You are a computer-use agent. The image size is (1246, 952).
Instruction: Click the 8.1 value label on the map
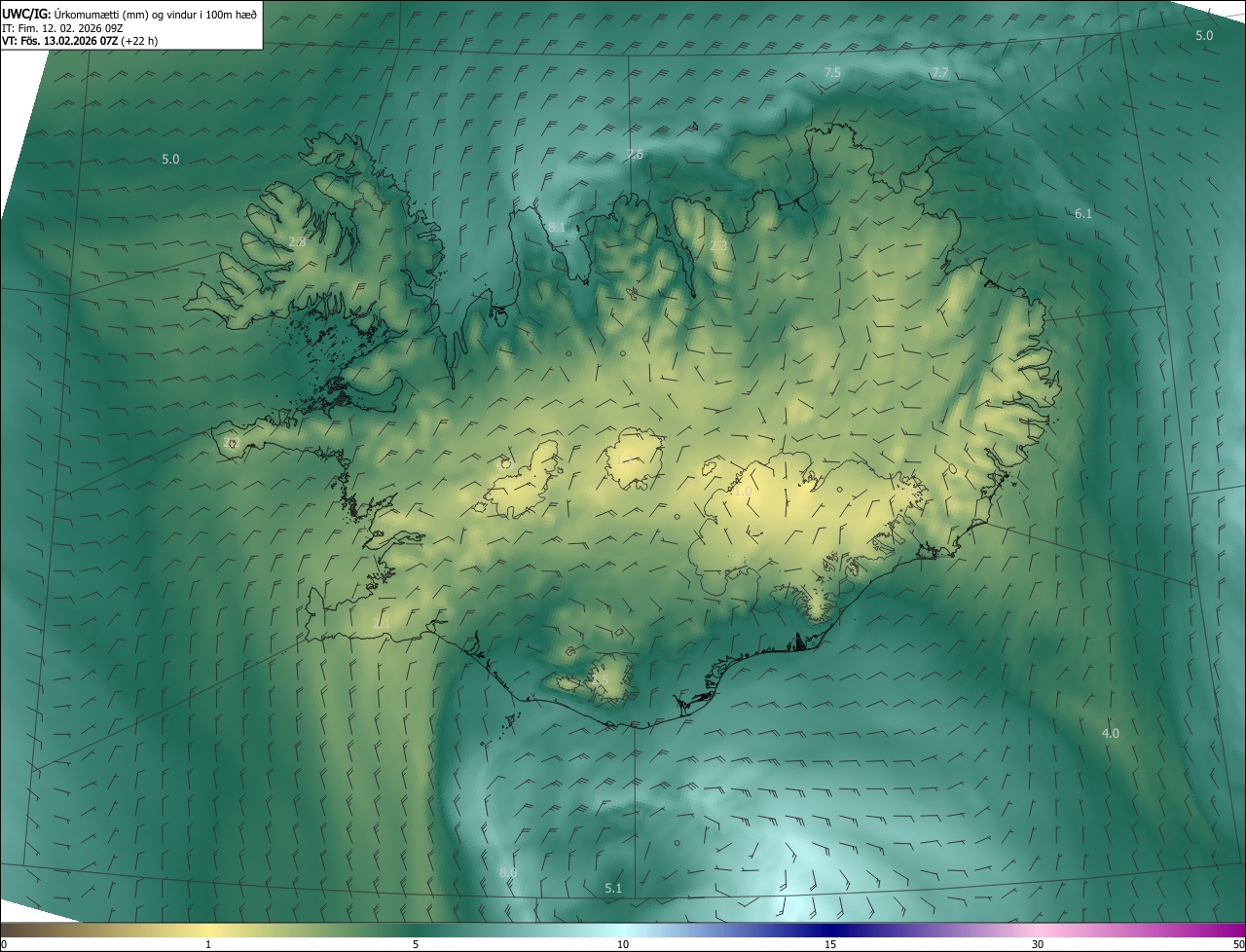557,227
